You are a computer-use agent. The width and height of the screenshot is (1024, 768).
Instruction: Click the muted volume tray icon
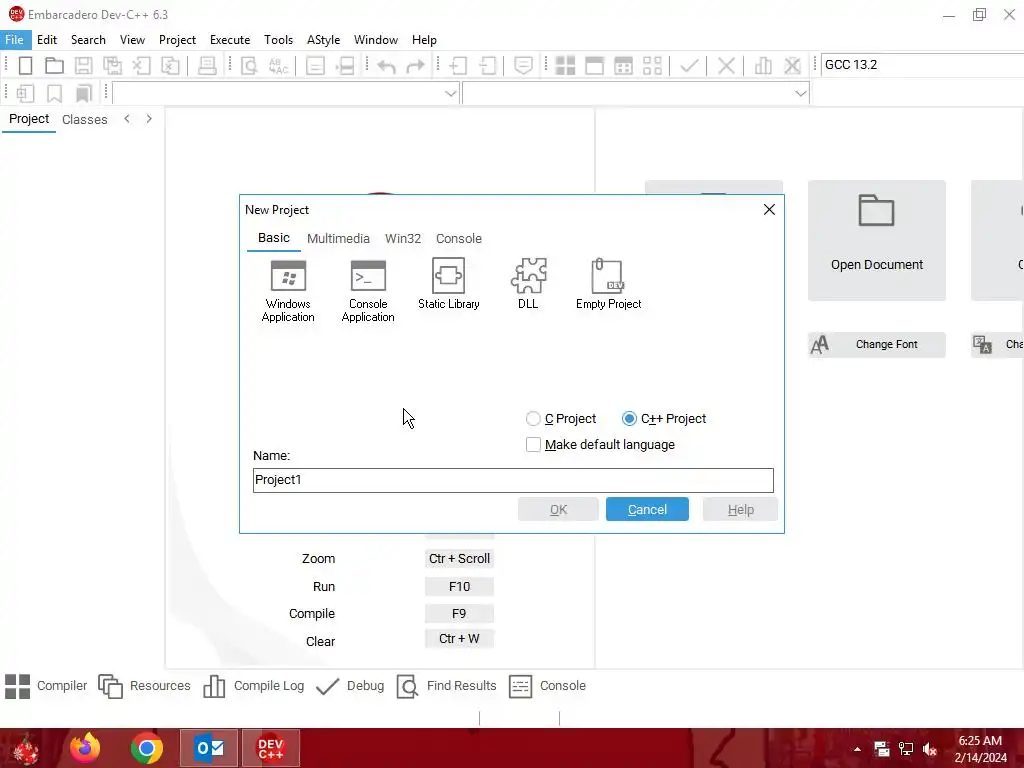pos(930,749)
